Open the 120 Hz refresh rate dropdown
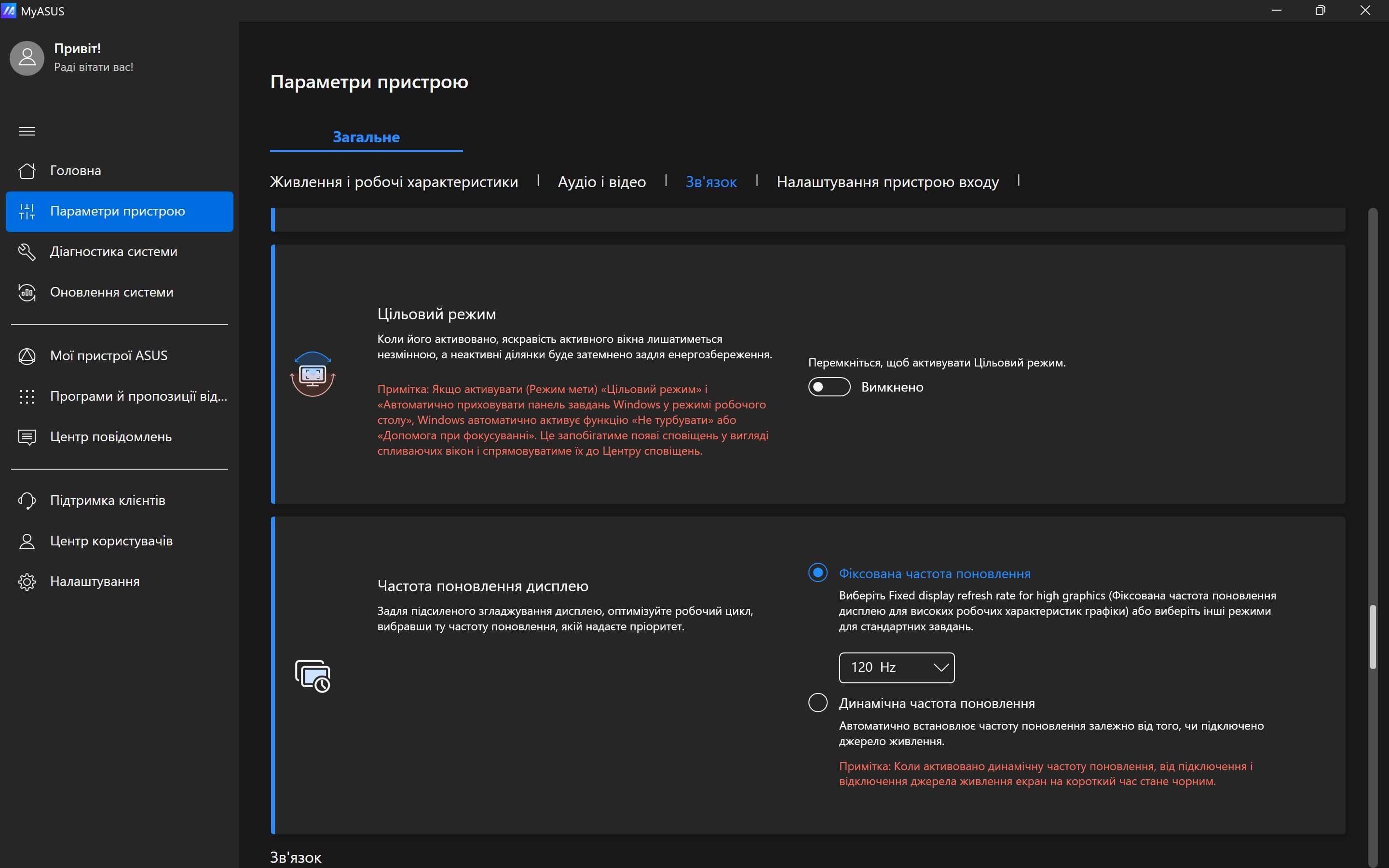Viewport: 1389px width, 868px height. (x=896, y=667)
